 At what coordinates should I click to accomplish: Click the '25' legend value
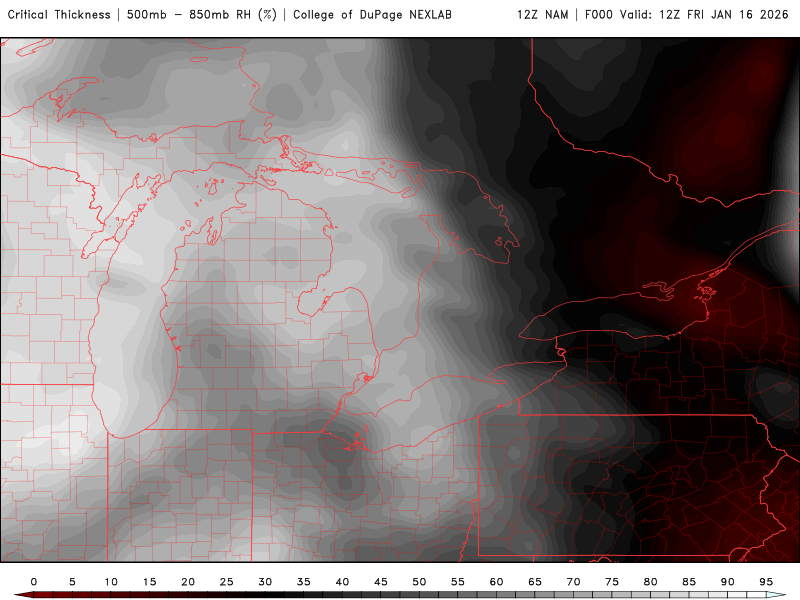pyautogui.click(x=227, y=582)
